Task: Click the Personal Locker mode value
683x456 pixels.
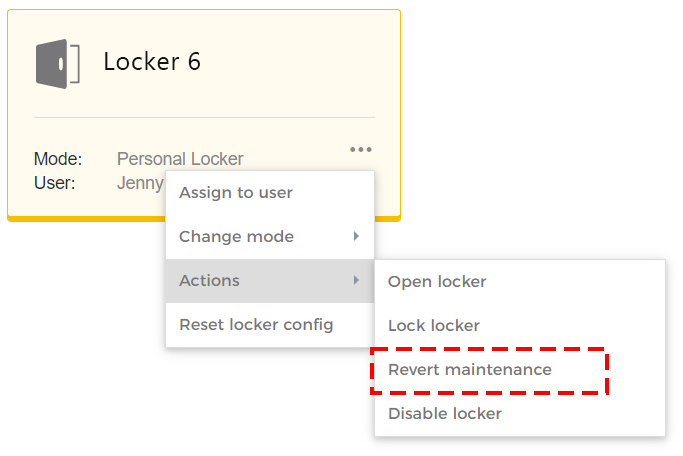Action: click(180, 159)
